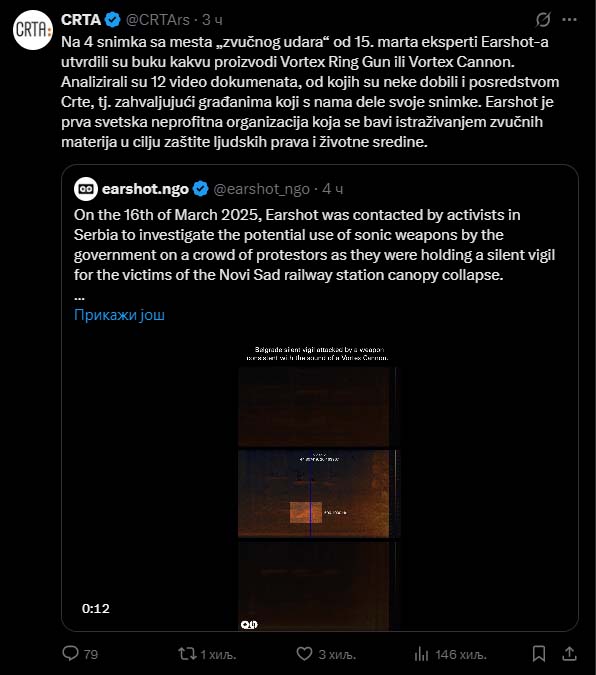596x675 pixels.
Task: Click the 0:12 video duration label
Action: coord(96,608)
